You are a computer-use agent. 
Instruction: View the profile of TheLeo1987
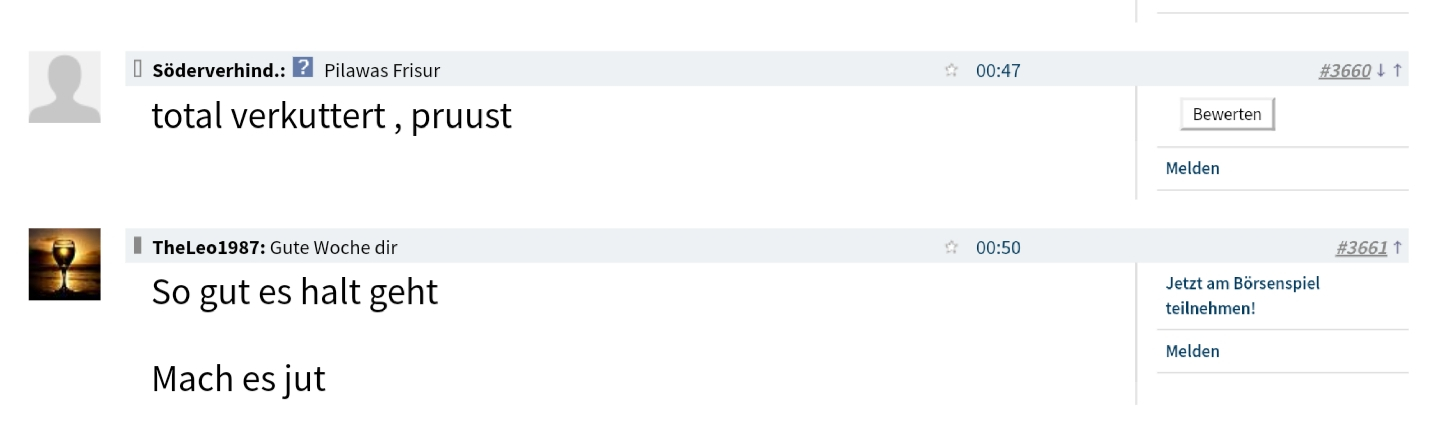[x=208, y=247]
